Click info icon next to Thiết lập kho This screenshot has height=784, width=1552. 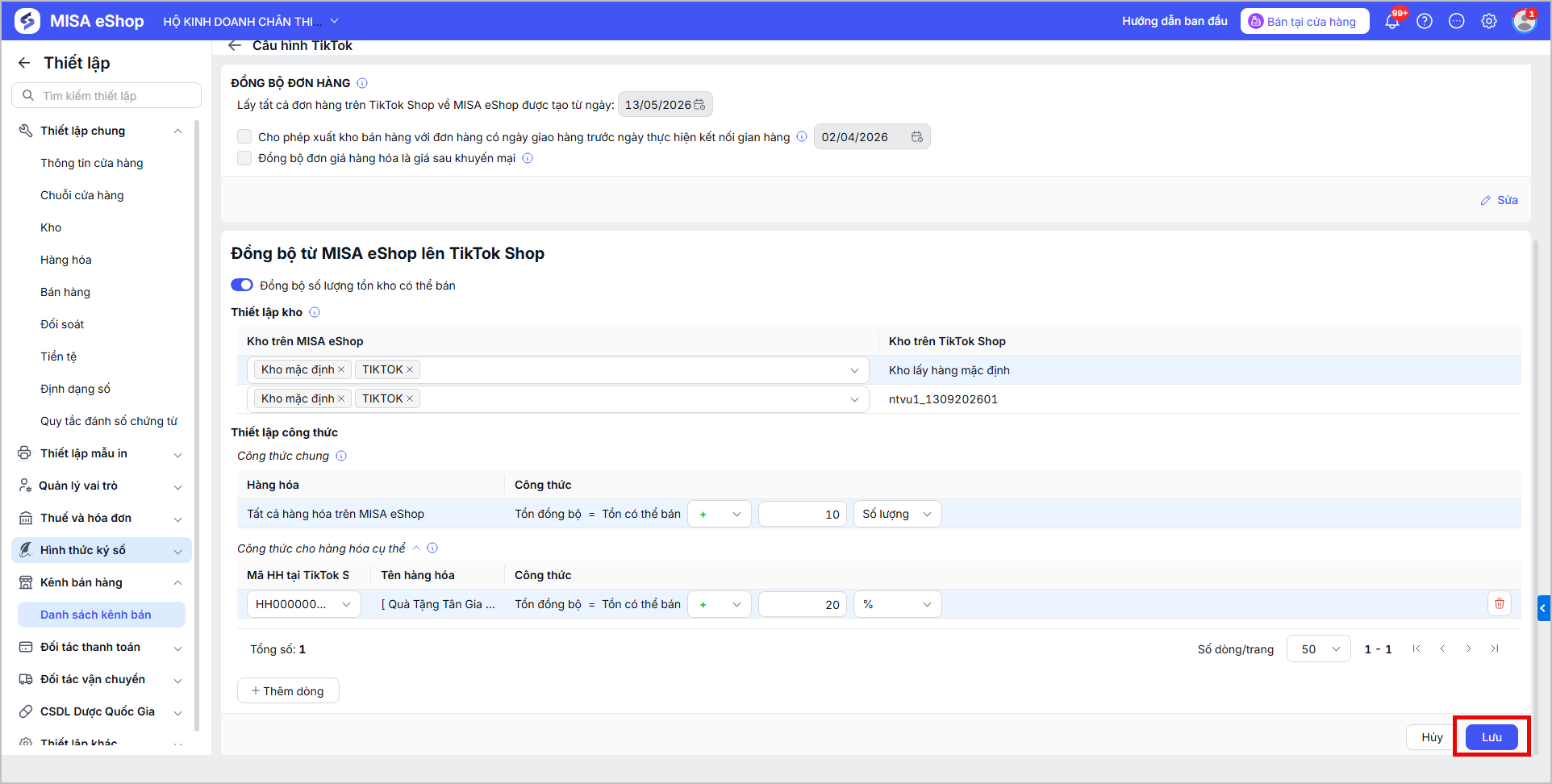pos(315,312)
